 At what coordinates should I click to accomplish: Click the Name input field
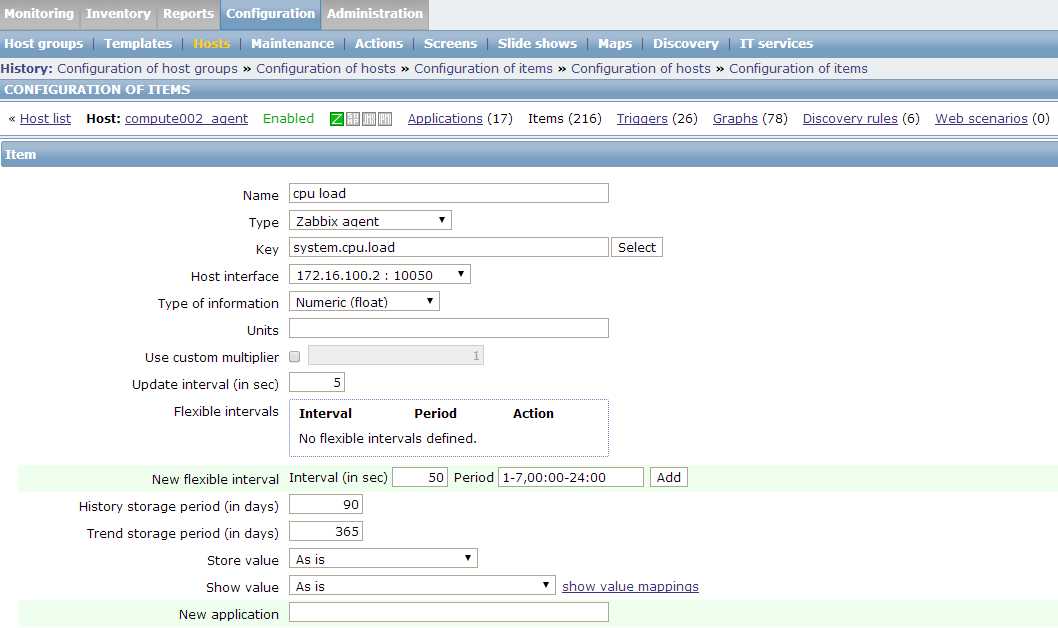click(x=449, y=193)
